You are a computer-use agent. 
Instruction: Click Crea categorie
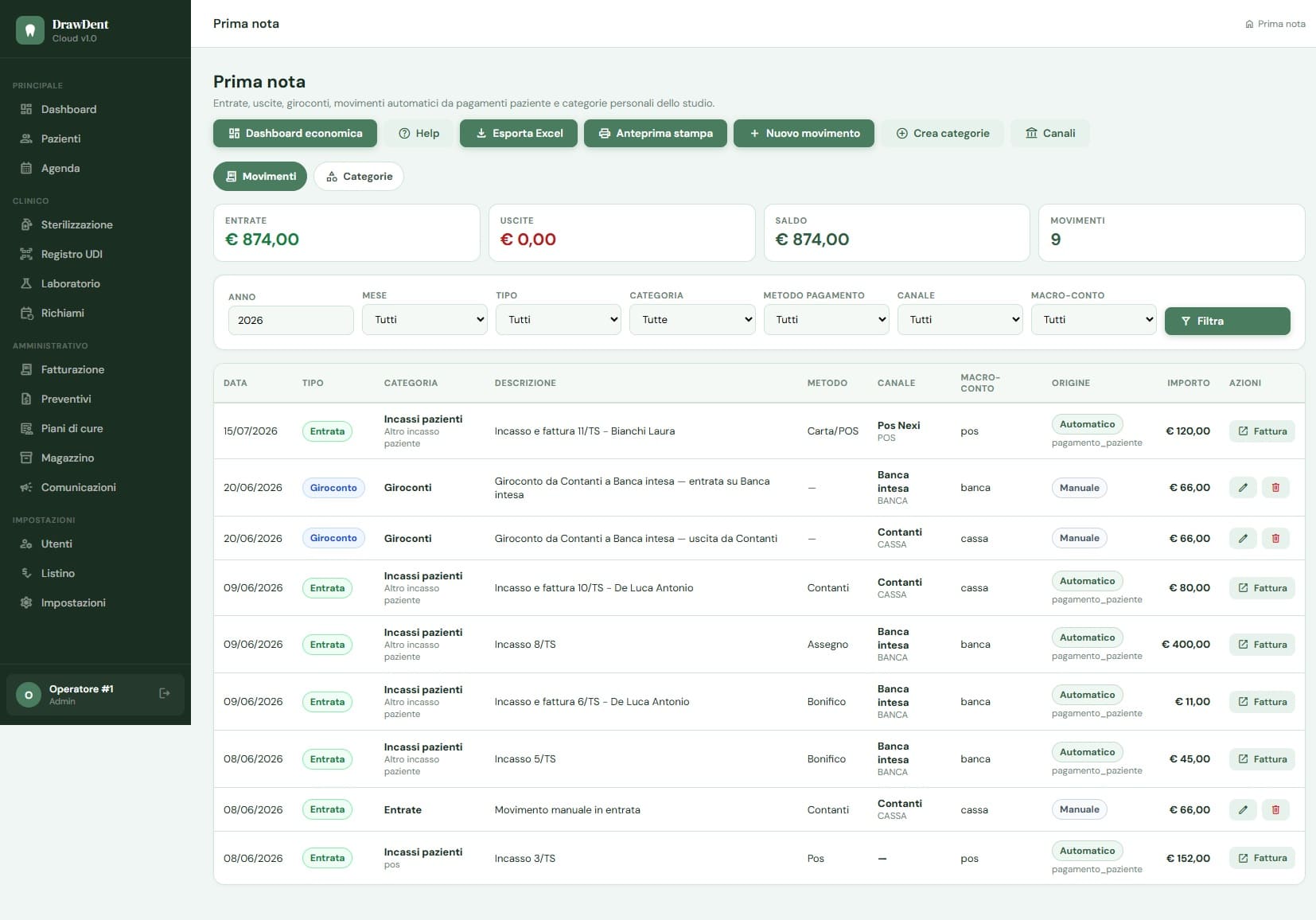(943, 134)
